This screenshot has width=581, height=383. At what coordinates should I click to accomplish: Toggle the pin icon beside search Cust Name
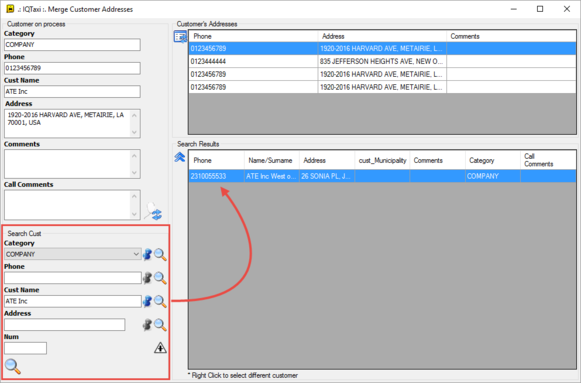pyautogui.click(x=147, y=301)
